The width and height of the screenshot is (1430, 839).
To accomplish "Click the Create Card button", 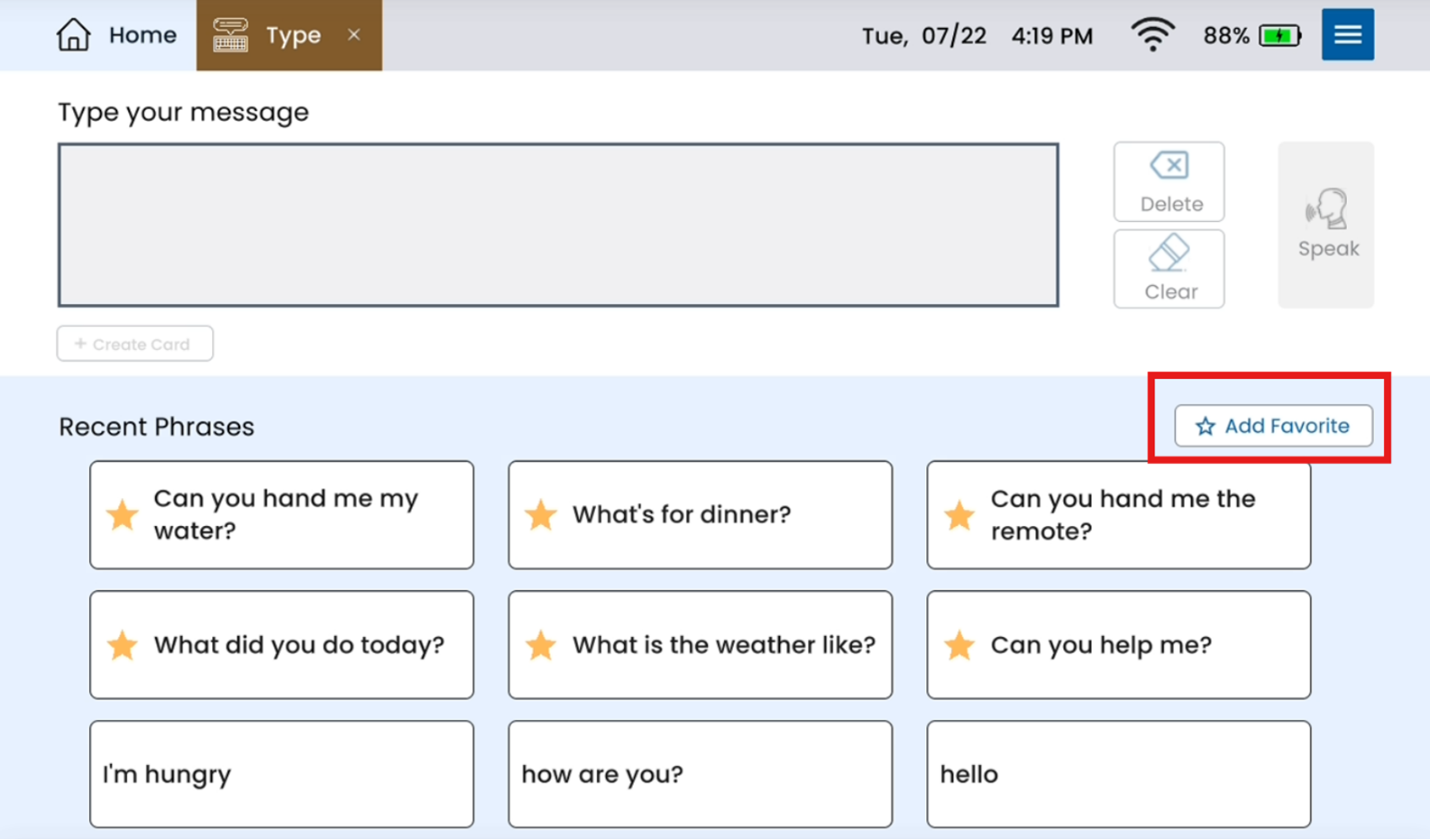I will click(x=135, y=344).
